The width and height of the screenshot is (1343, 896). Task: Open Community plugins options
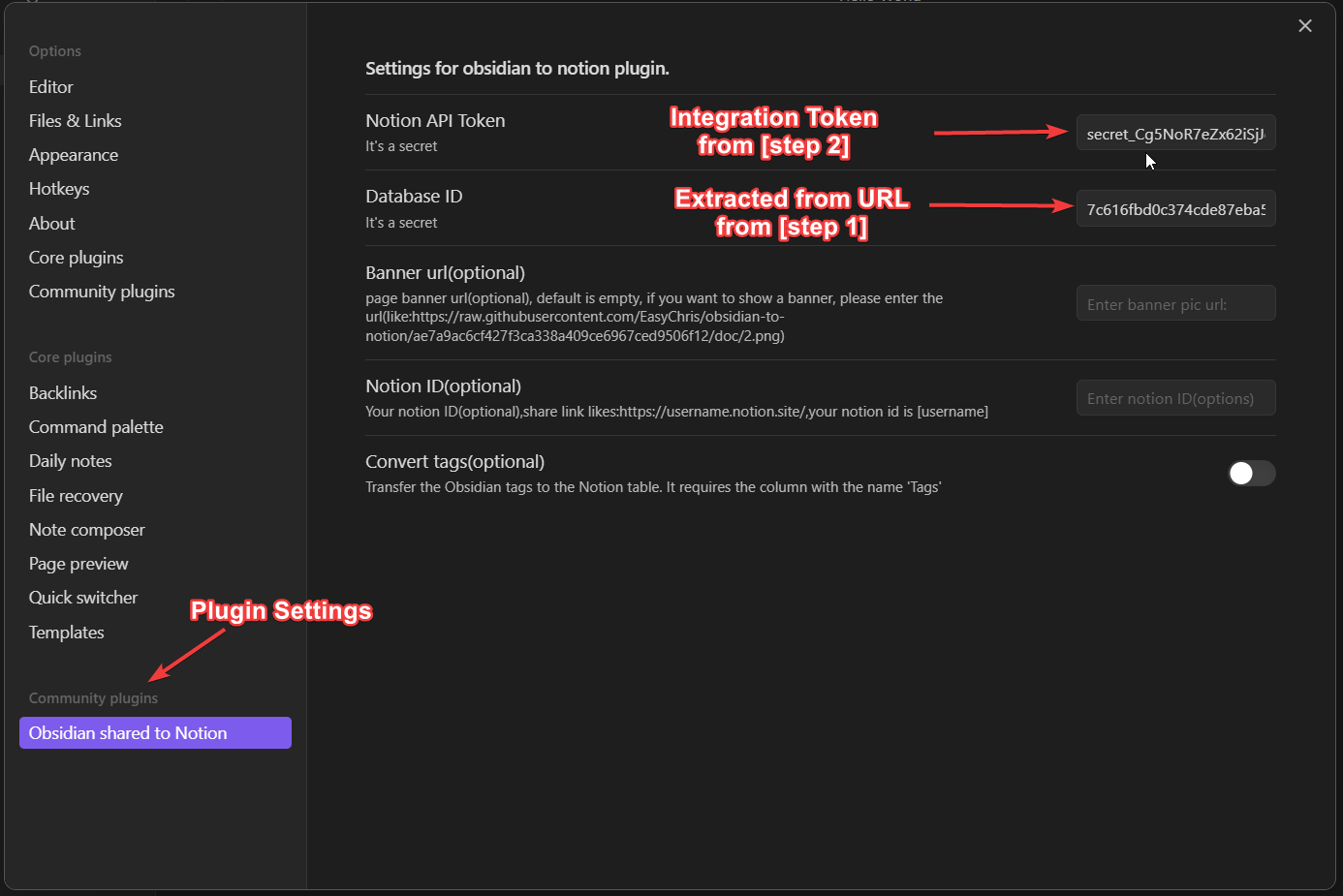pos(102,292)
